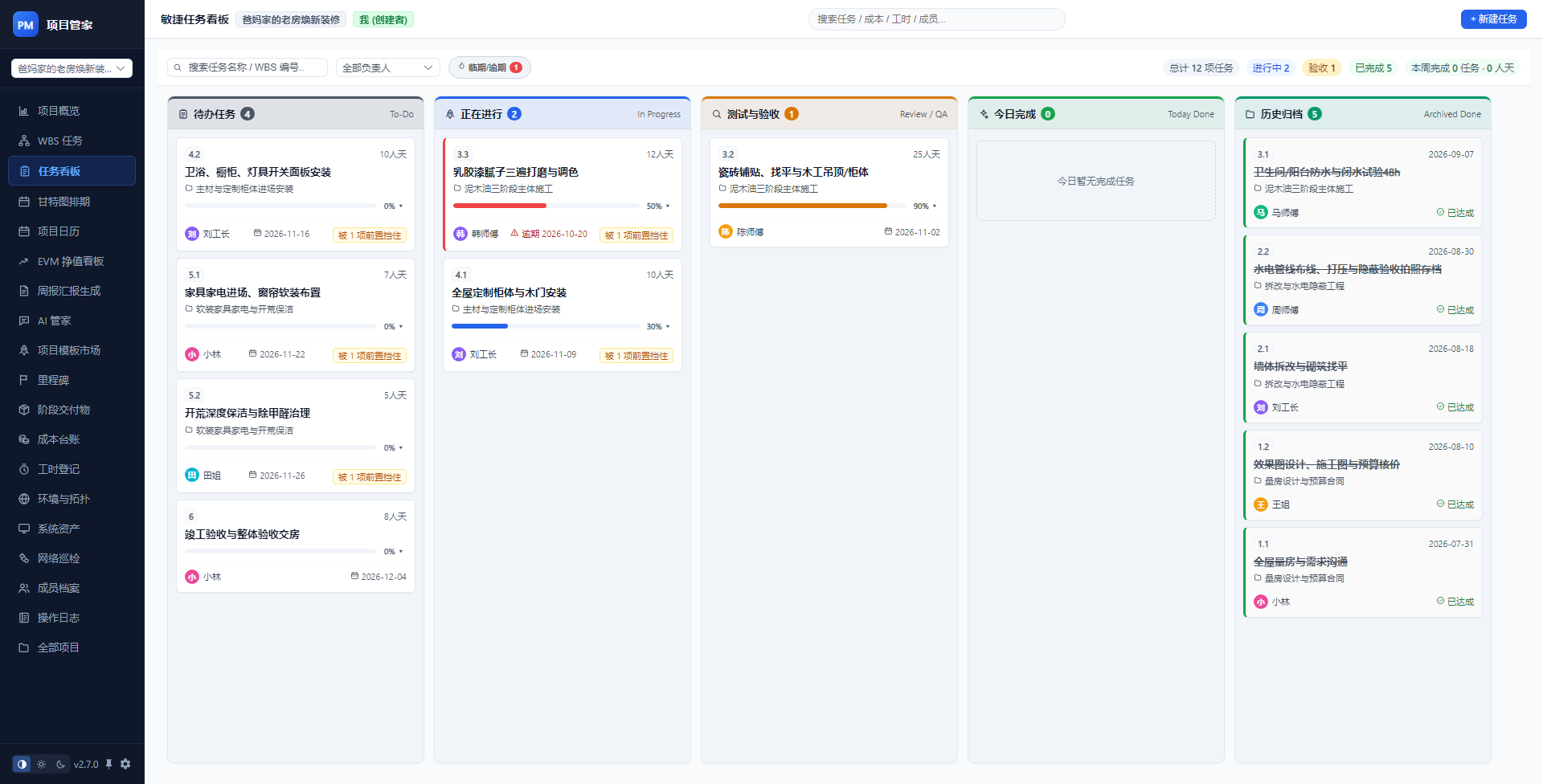Click 环境与拓扑 globe icon
The width and height of the screenshot is (1543, 784).
pyautogui.click(x=24, y=499)
